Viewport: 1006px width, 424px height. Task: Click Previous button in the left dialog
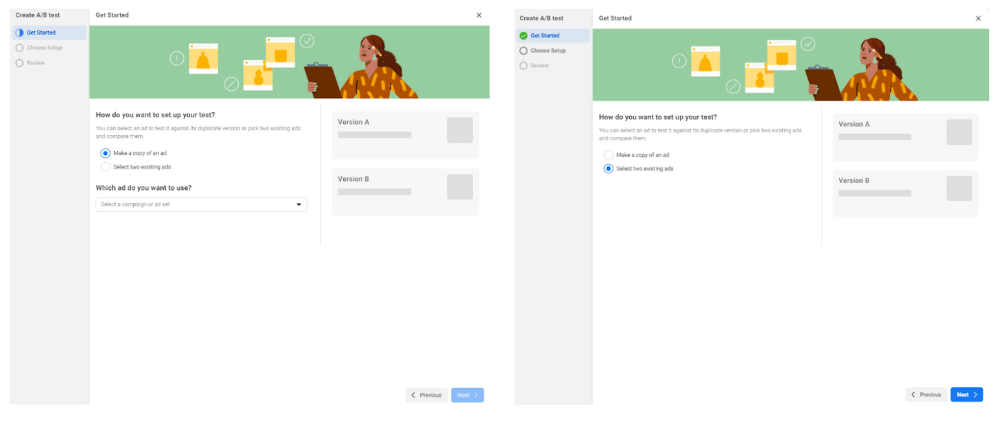426,395
